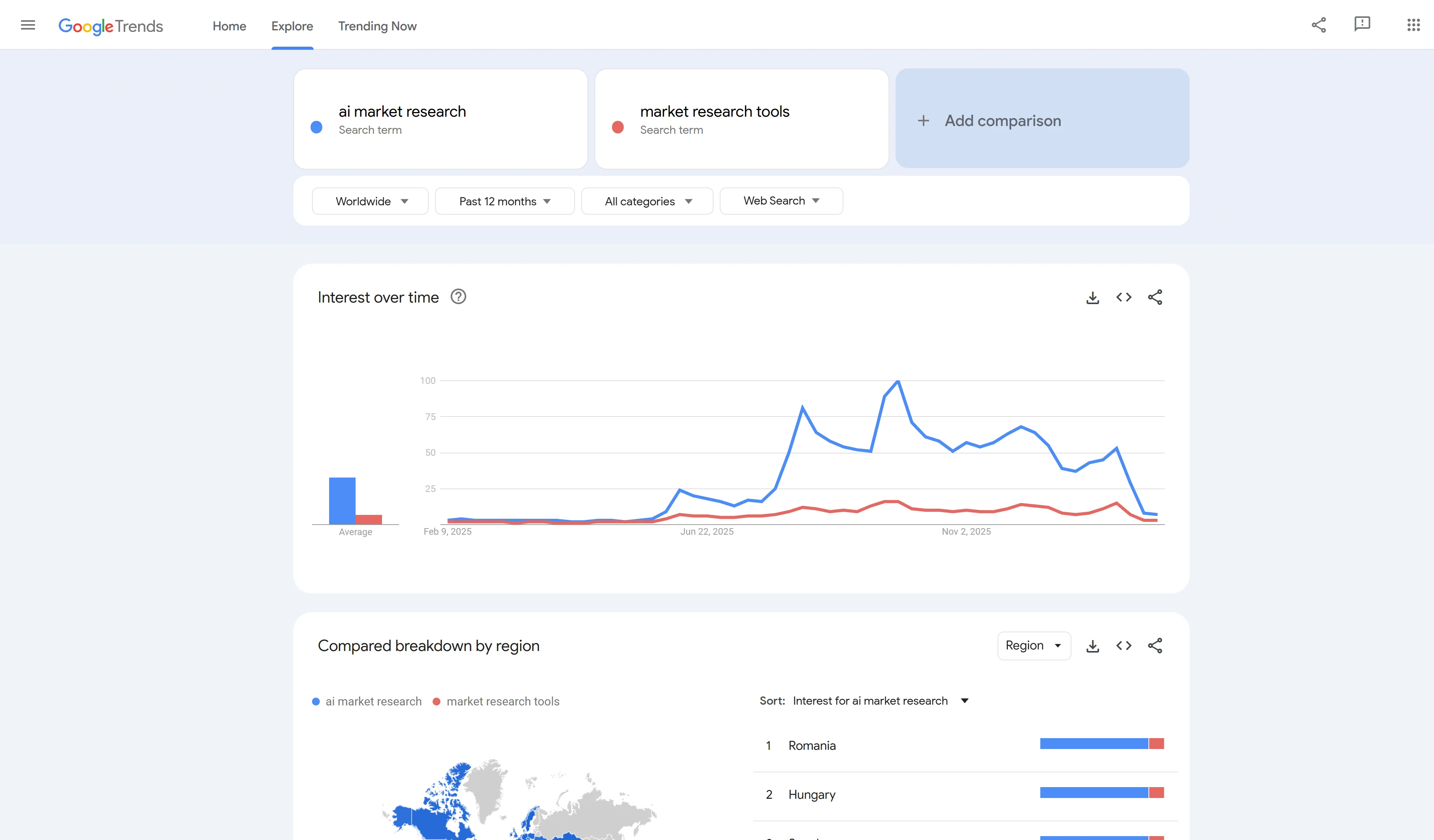Download the Interest over time data as CSV
Viewport: 1434px width, 840px height.
[1092, 297]
